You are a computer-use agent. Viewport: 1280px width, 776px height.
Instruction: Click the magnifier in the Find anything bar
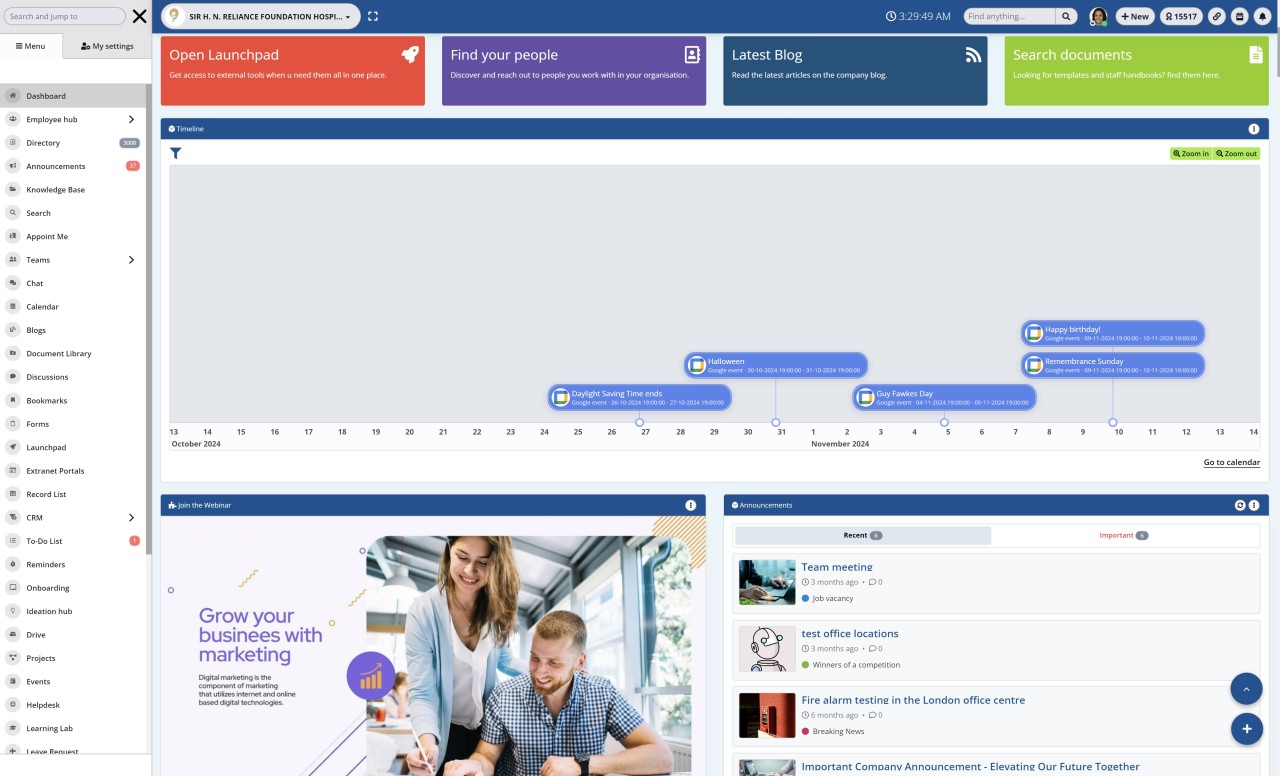(x=1066, y=16)
